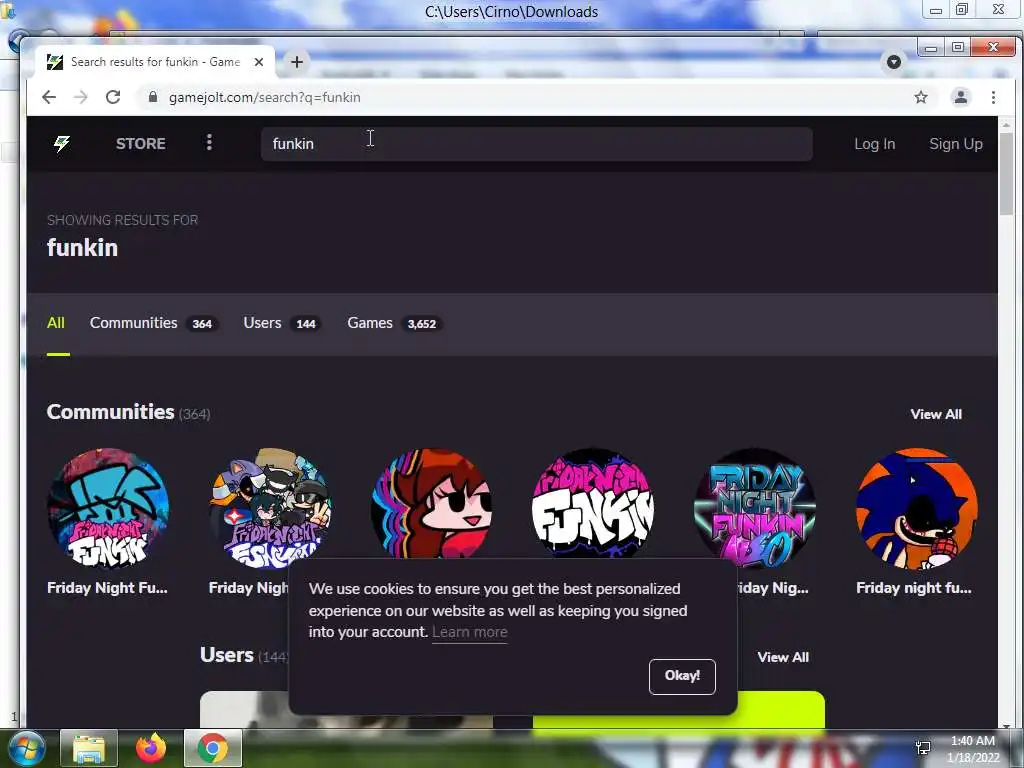Open the Sonic.exe Friday night community thumbnail
Image resolution: width=1024 pixels, height=768 pixels.
[x=917, y=508]
